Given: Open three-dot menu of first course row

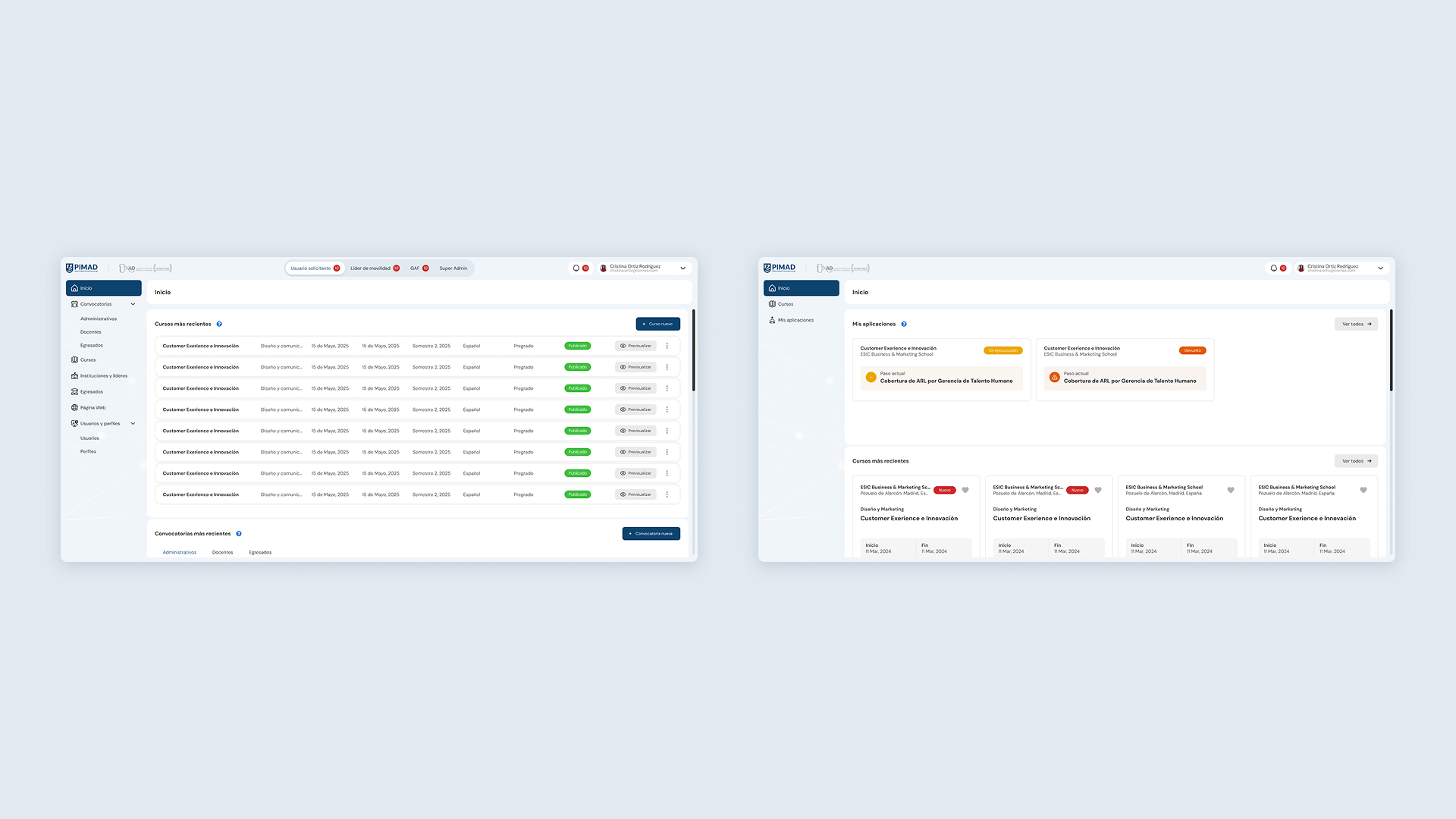Looking at the screenshot, I should 667,346.
